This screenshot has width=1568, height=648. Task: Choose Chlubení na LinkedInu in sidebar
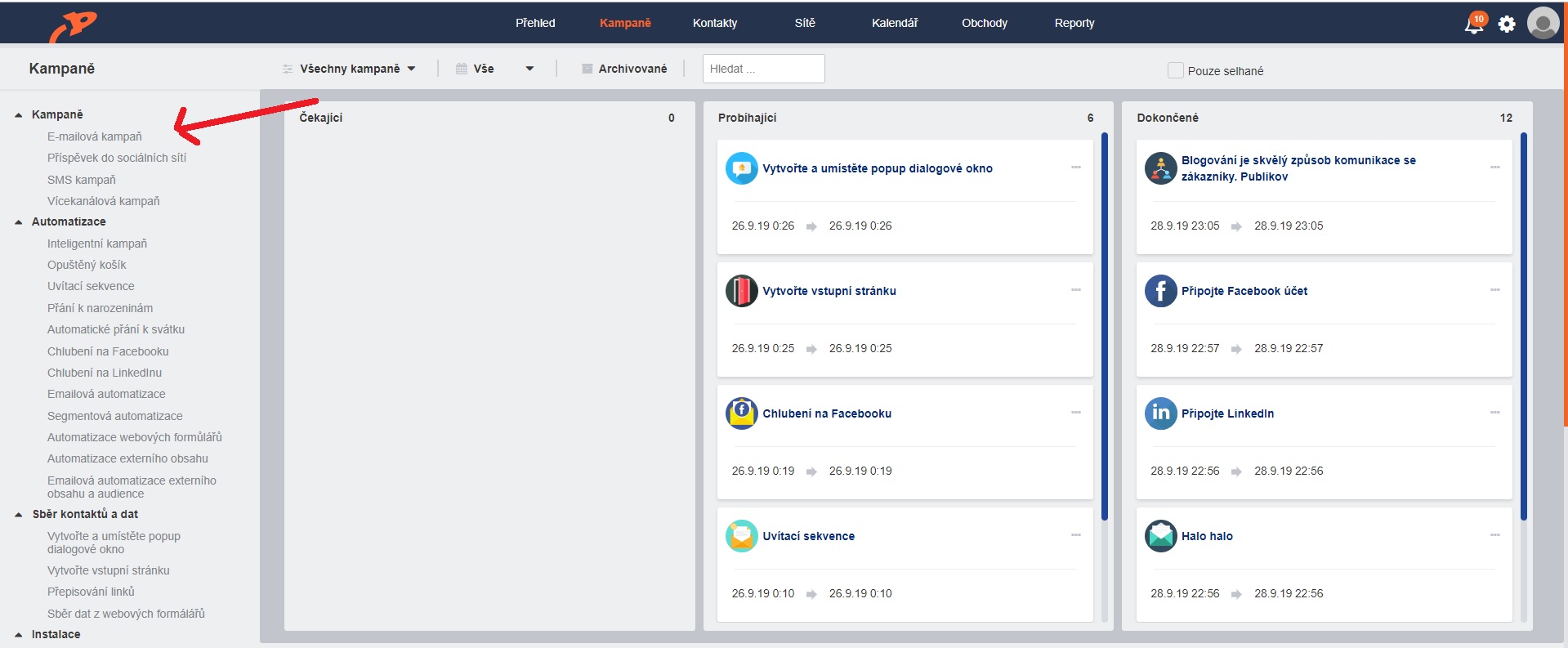(105, 373)
